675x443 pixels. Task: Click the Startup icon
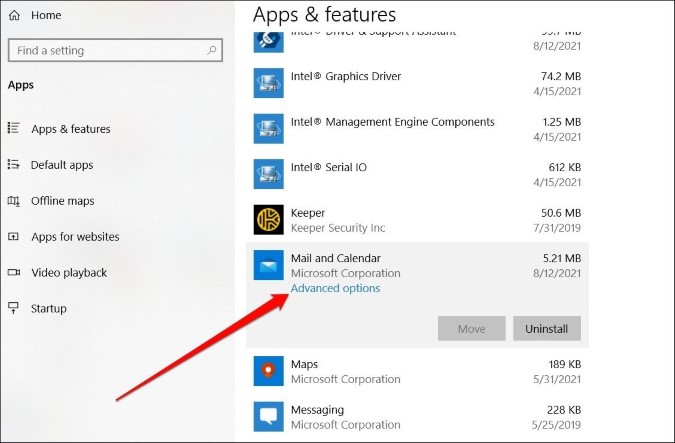pyautogui.click(x=13, y=308)
